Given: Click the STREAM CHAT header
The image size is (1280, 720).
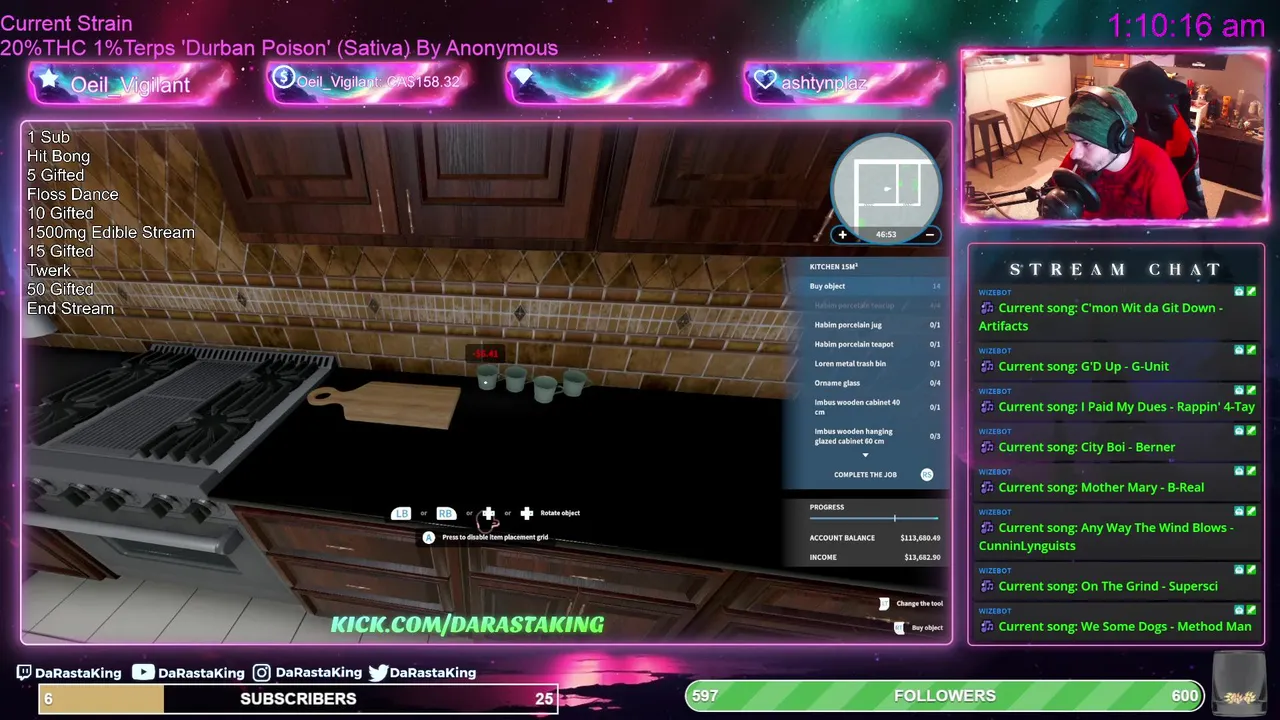Looking at the screenshot, I should click(x=1115, y=270).
